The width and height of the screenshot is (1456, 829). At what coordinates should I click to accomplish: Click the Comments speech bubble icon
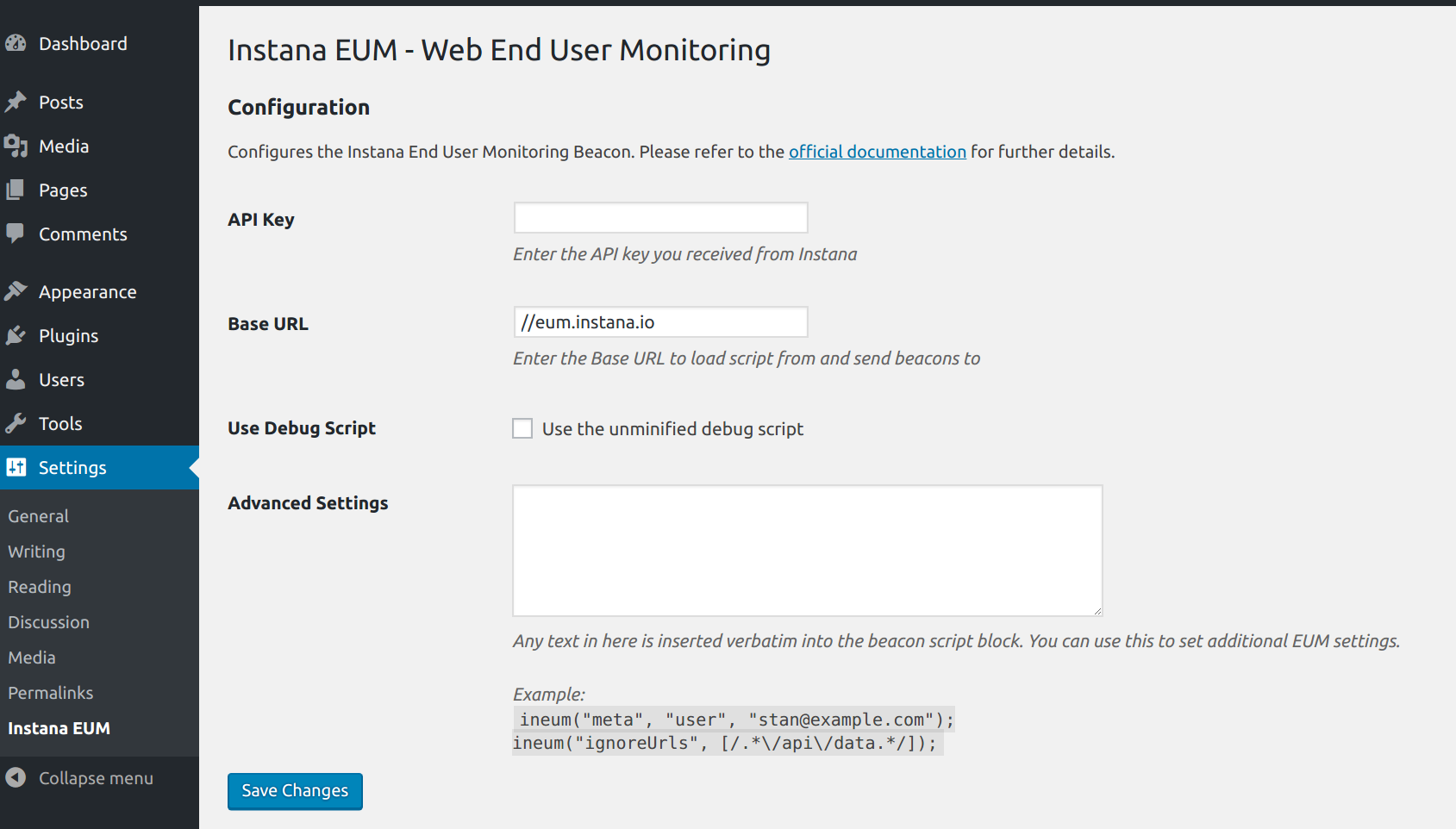coord(16,234)
